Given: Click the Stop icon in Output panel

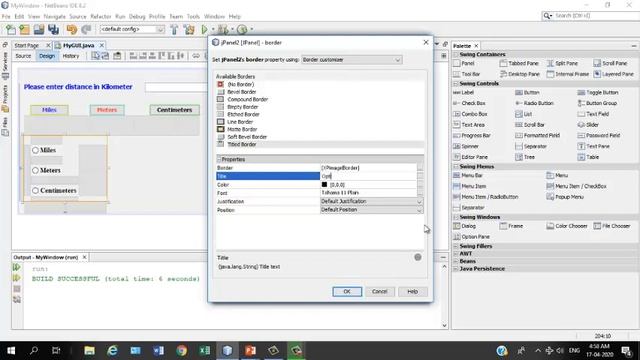Looking at the screenshot, I should click(x=17, y=289).
